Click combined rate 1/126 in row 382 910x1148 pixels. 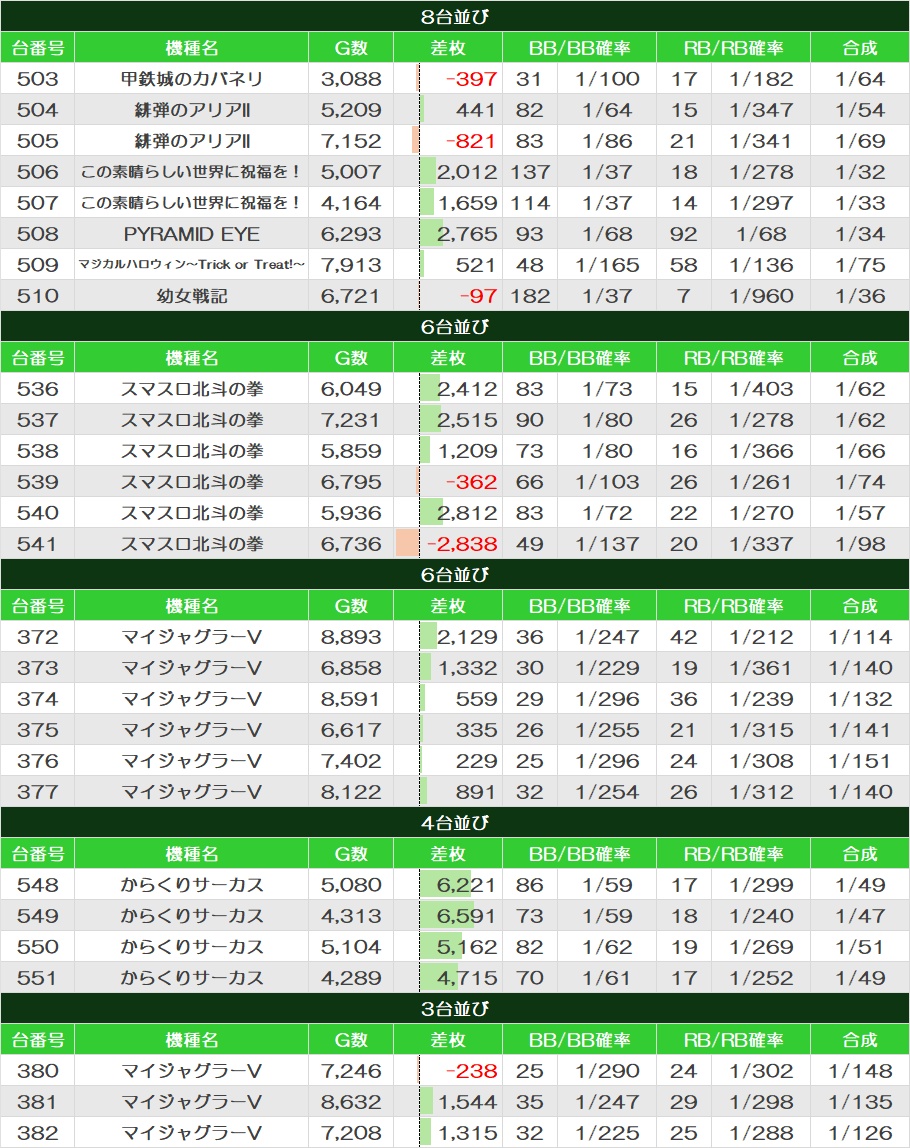[860, 1133]
